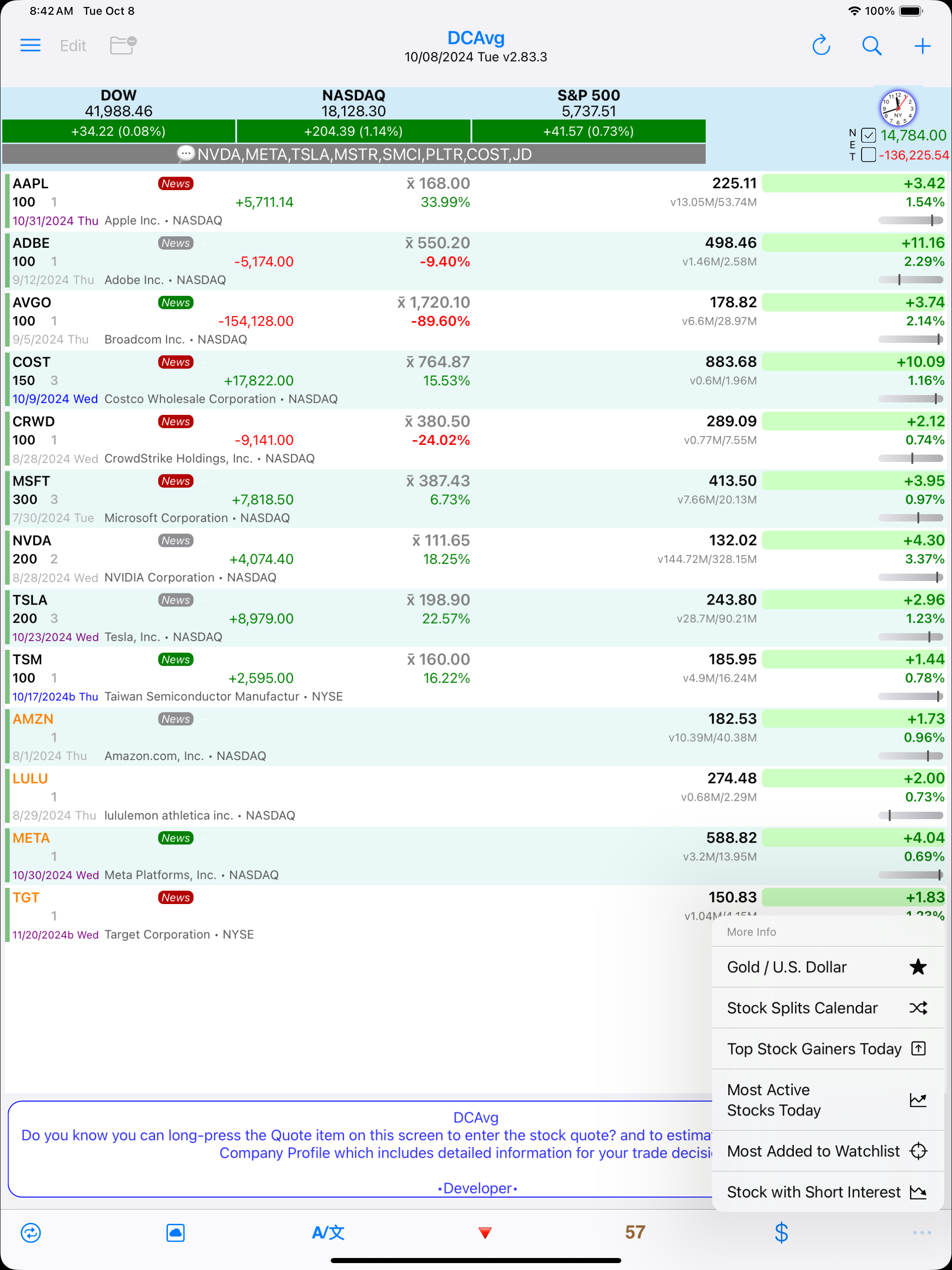This screenshot has height=1270, width=952.
Task: Select Most Added to Watchlist
Action: (827, 1150)
